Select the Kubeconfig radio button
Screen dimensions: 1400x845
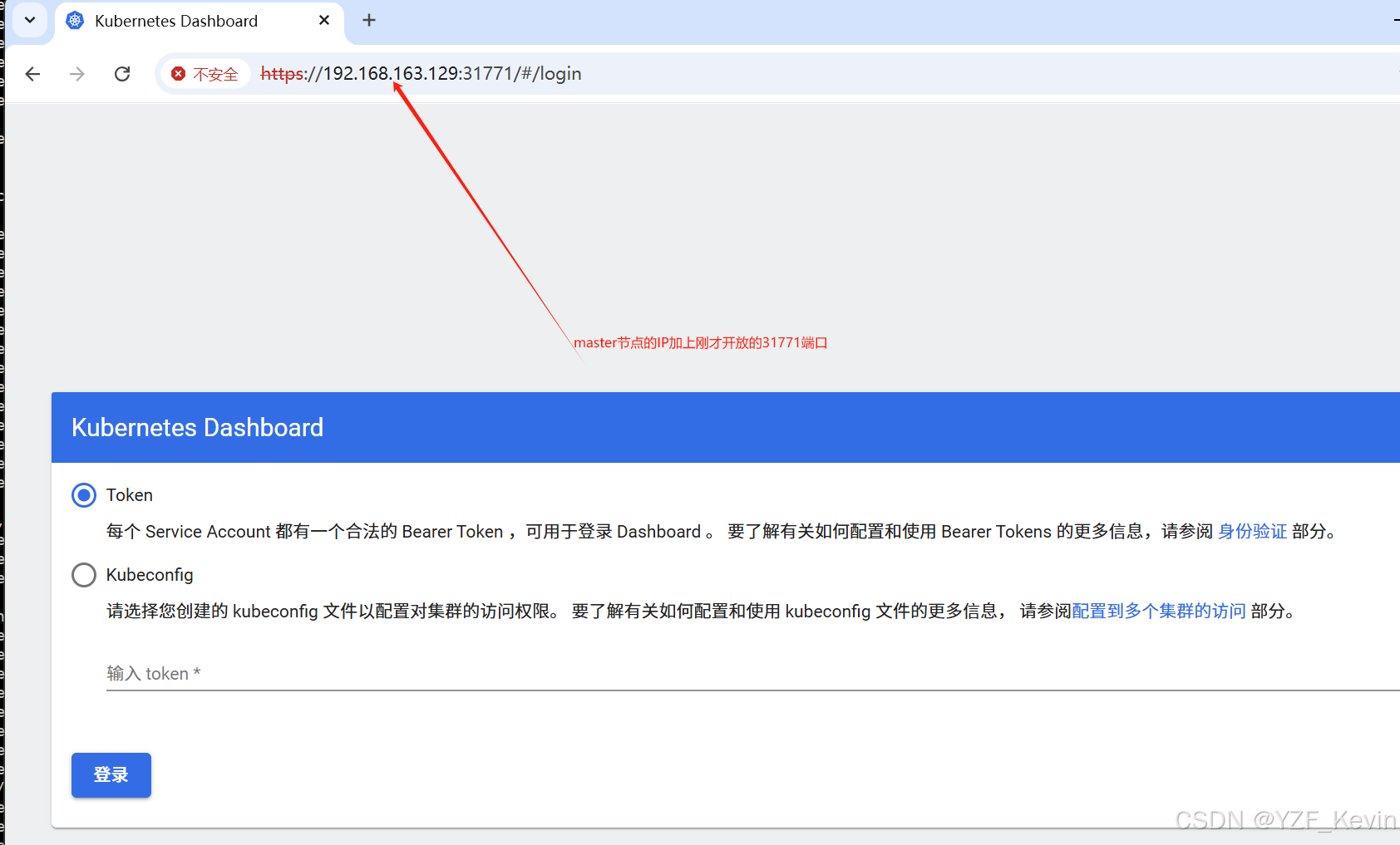tap(84, 575)
